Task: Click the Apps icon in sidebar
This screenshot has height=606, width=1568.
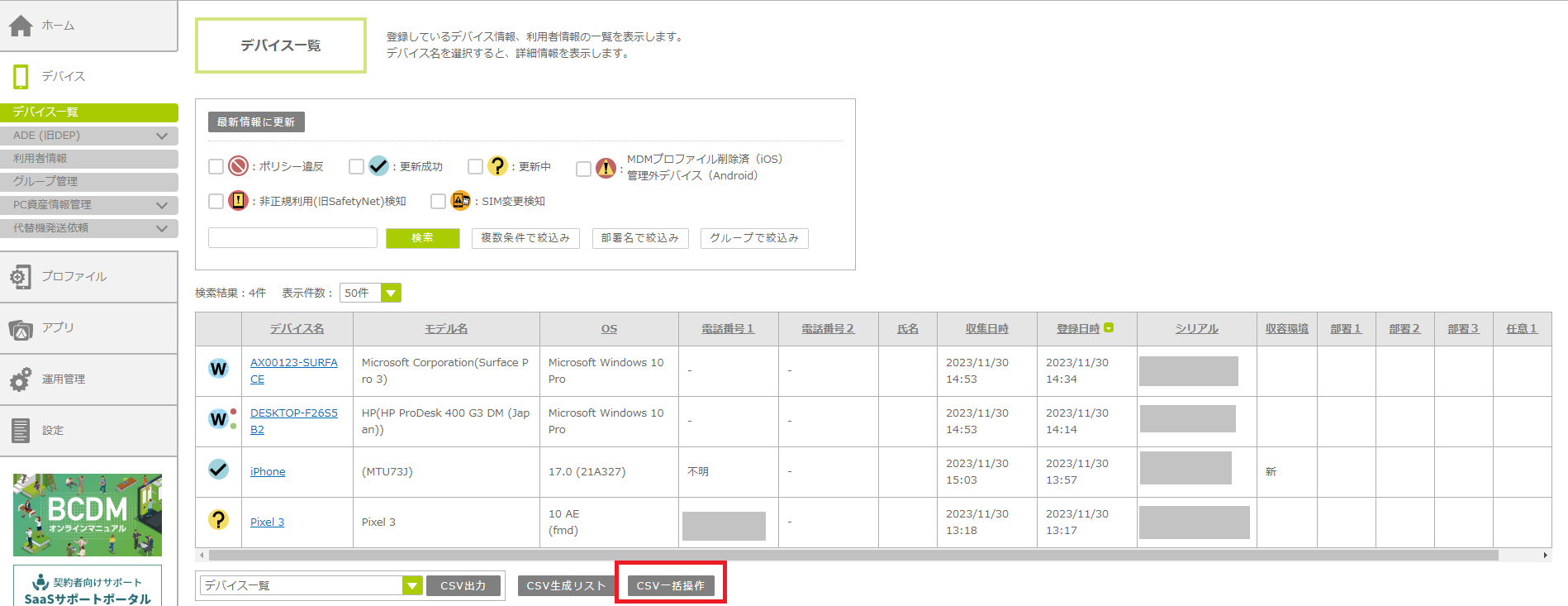Action: tap(21, 329)
